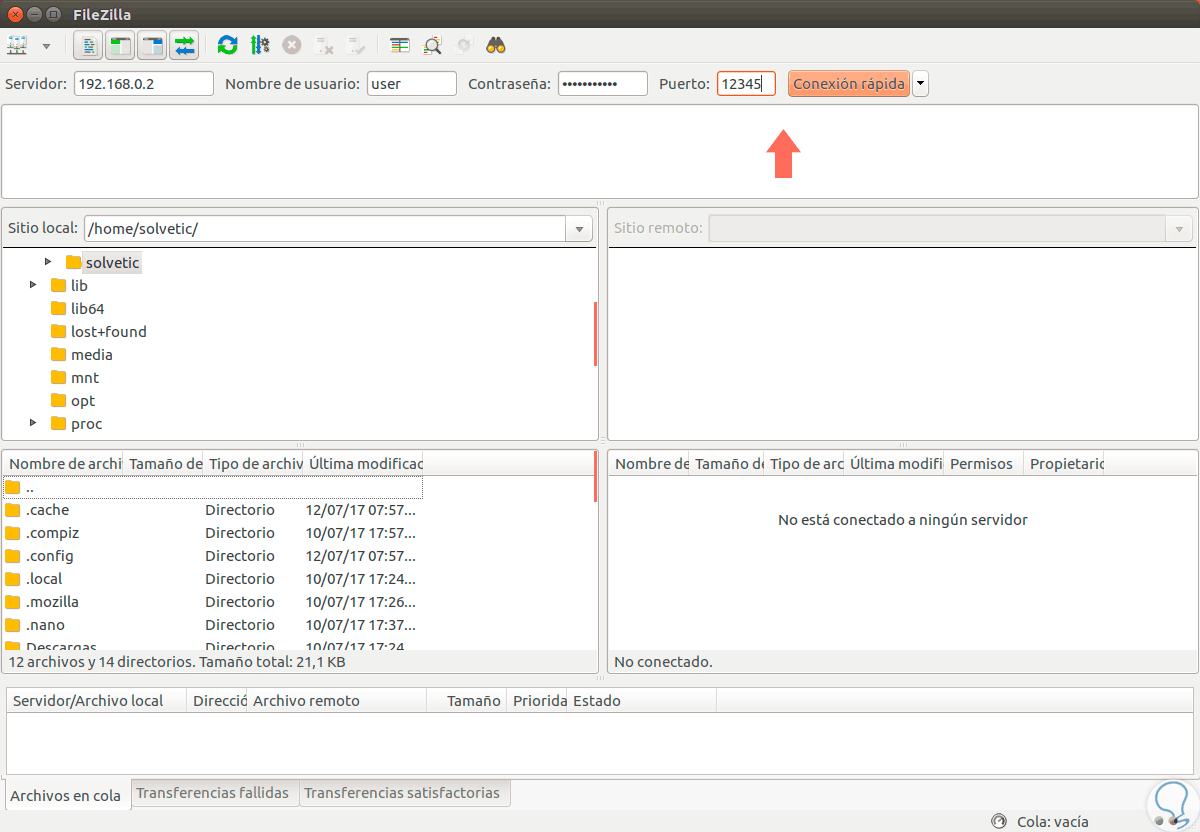
Task: Select the .compiz directory row
Action: click(212, 533)
